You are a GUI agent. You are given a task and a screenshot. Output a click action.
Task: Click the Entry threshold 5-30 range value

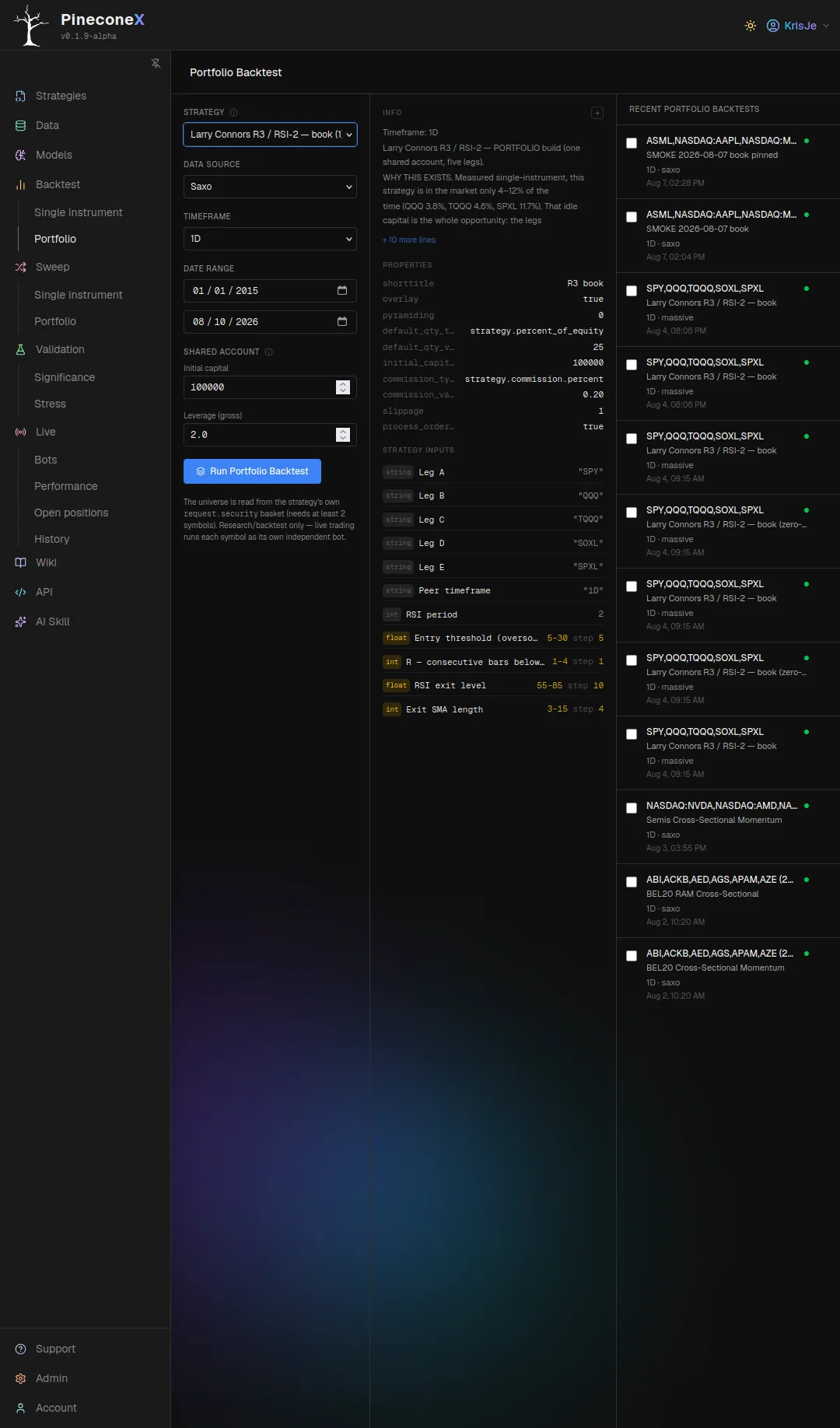pyautogui.click(x=557, y=638)
